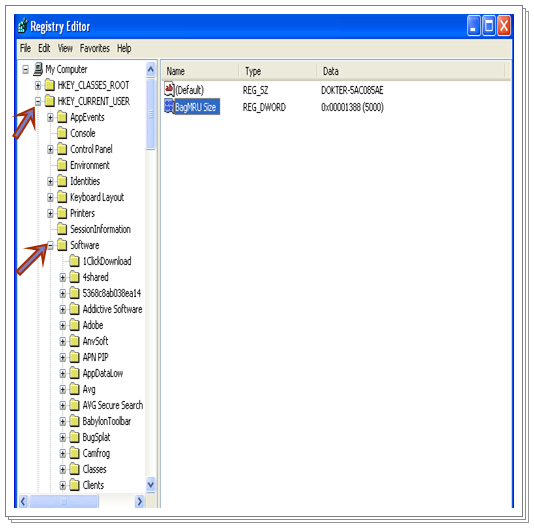Click the tree scroll down arrow

(151, 484)
